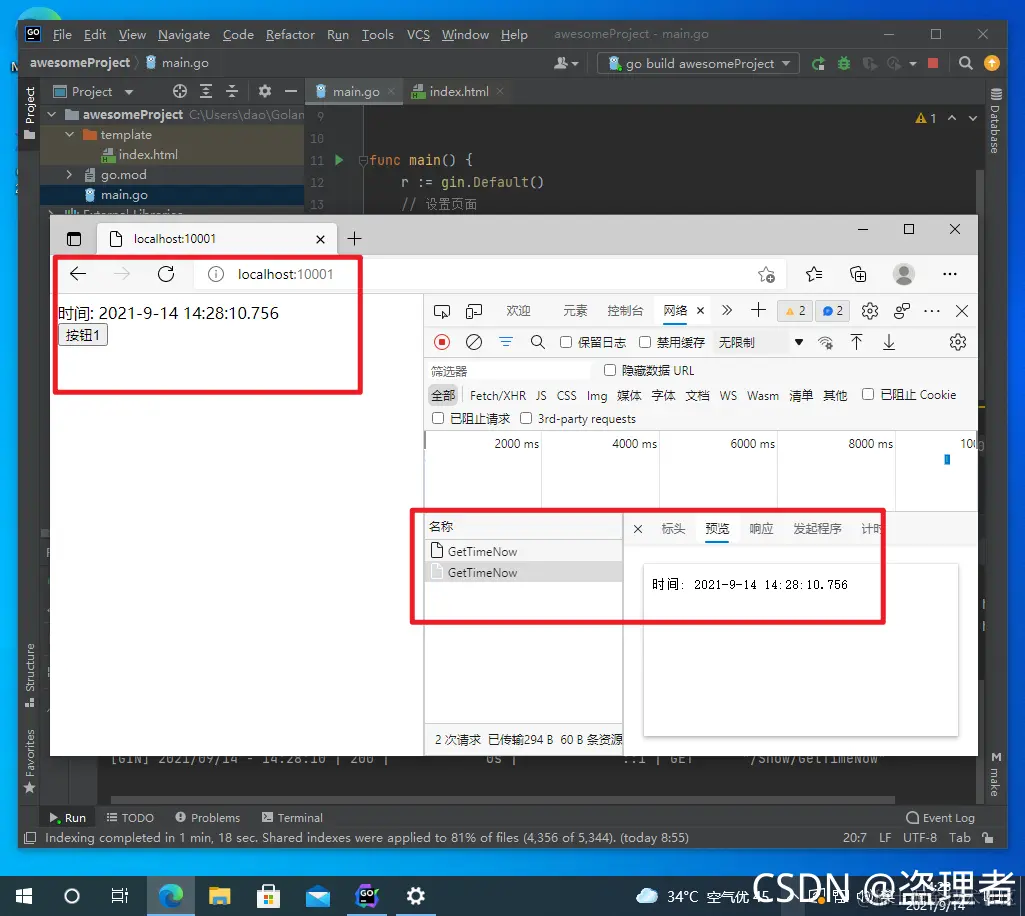Open the Terminal tool window
This screenshot has width=1025, height=916.
[x=291, y=817]
